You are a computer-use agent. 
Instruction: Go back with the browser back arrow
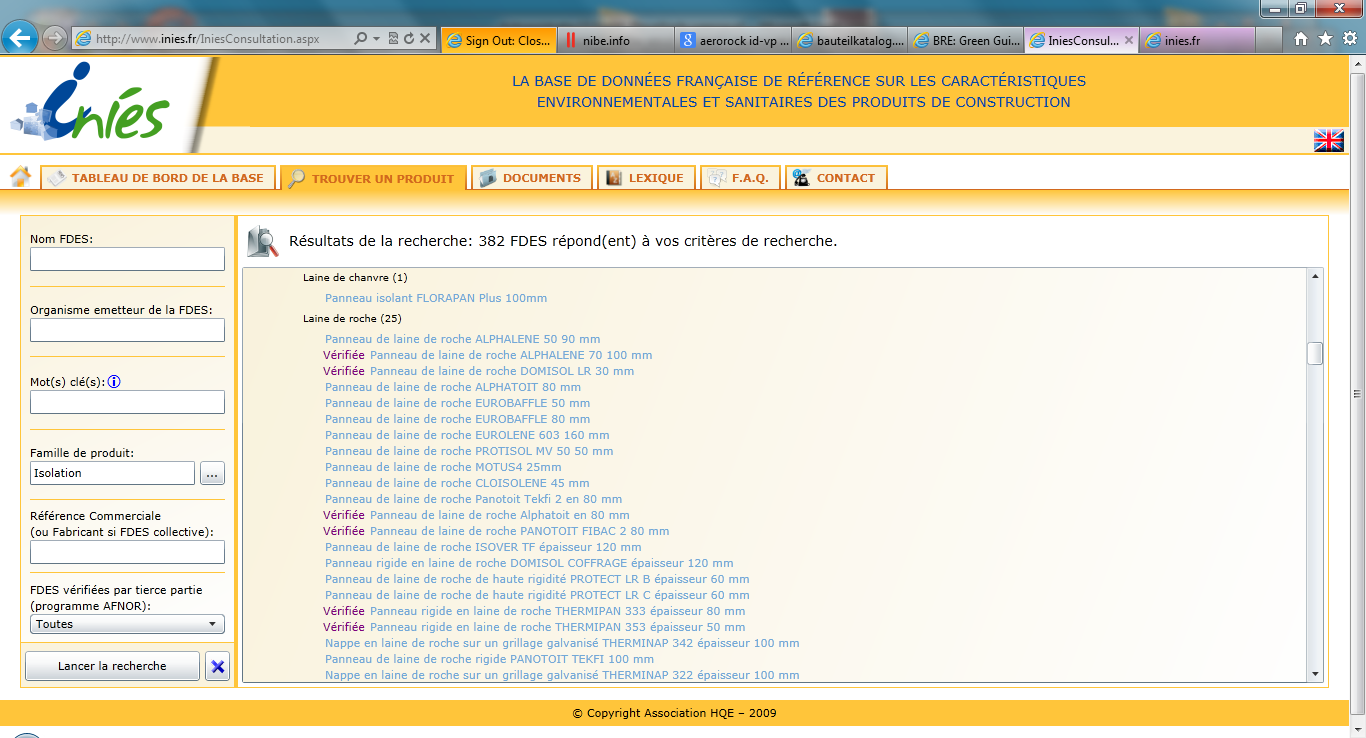[21, 38]
